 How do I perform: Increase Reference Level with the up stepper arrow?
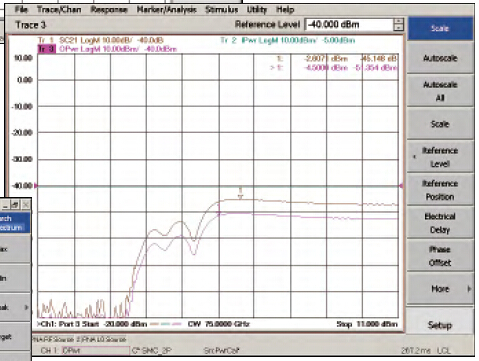pyautogui.click(x=399, y=21)
